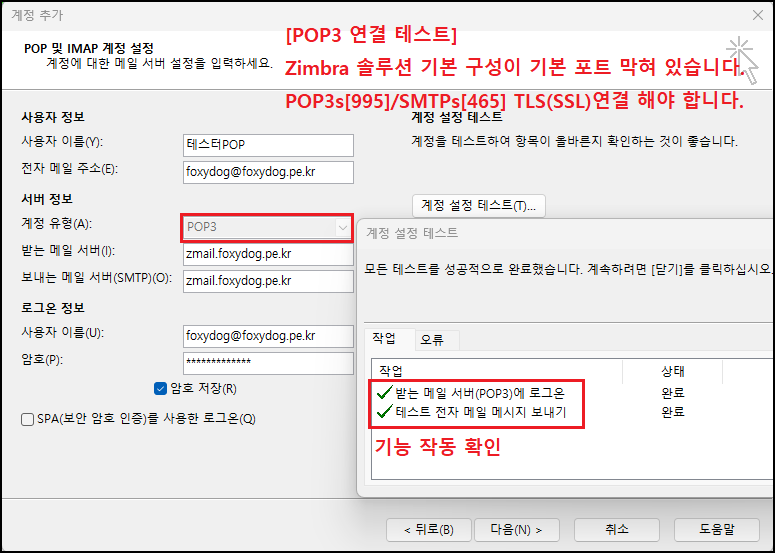The image size is (775, 553).
Task: Select the 받는 메일 서버(POP3)에 로그온 row
Action: (571, 393)
